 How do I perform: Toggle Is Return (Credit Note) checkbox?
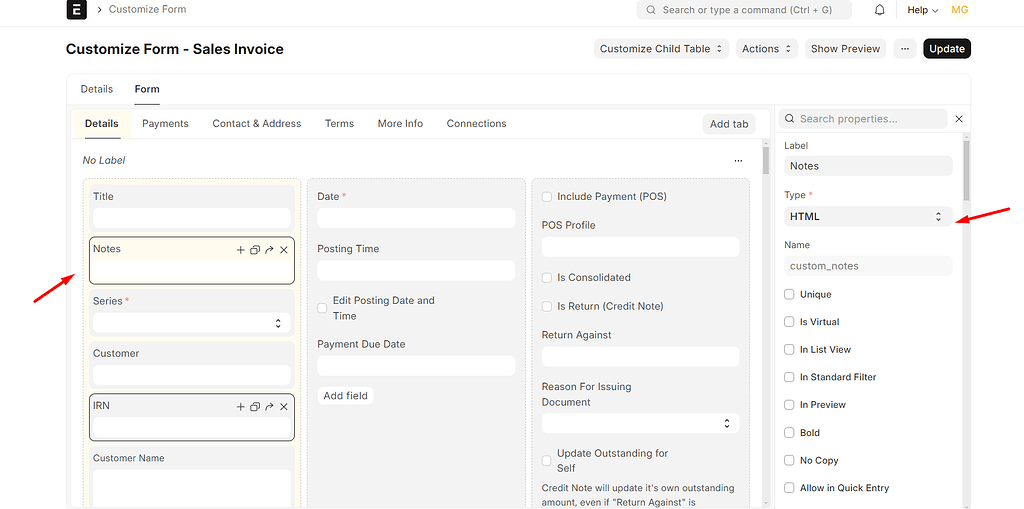click(547, 306)
